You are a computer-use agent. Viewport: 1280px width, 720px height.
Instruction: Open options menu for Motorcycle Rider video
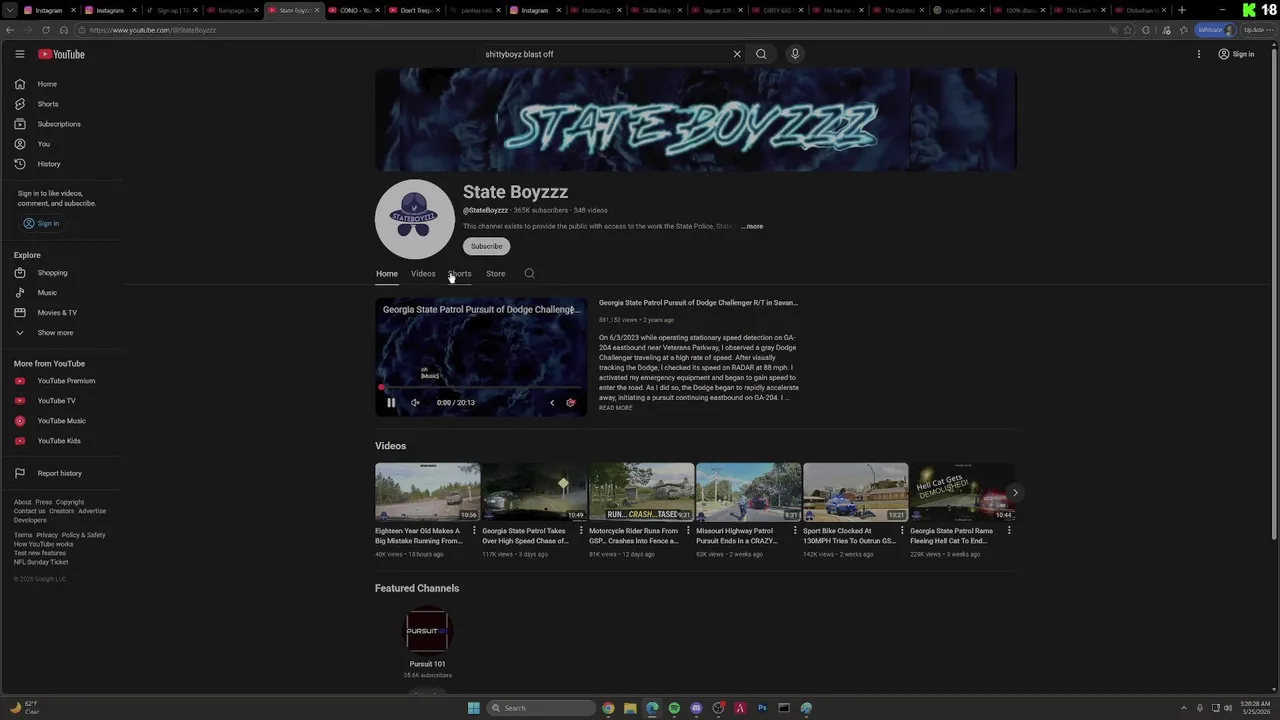click(x=688, y=531)
